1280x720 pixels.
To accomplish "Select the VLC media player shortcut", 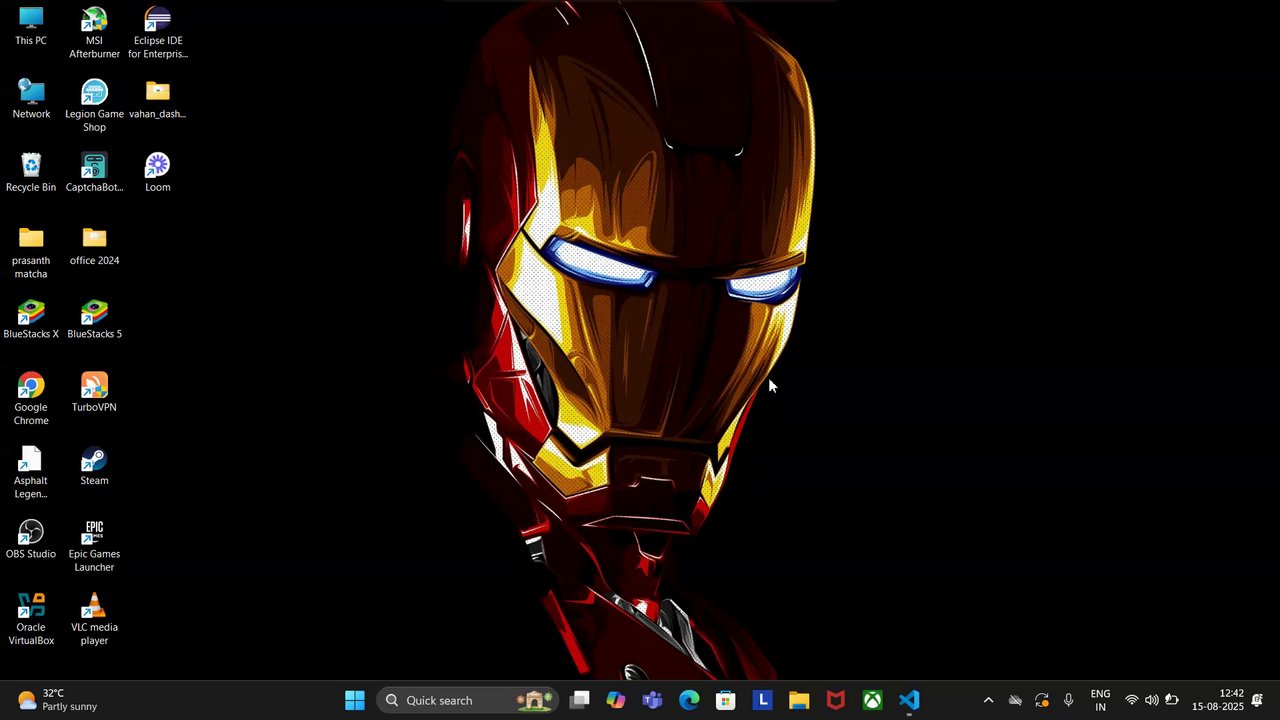I will click(94, 619).
